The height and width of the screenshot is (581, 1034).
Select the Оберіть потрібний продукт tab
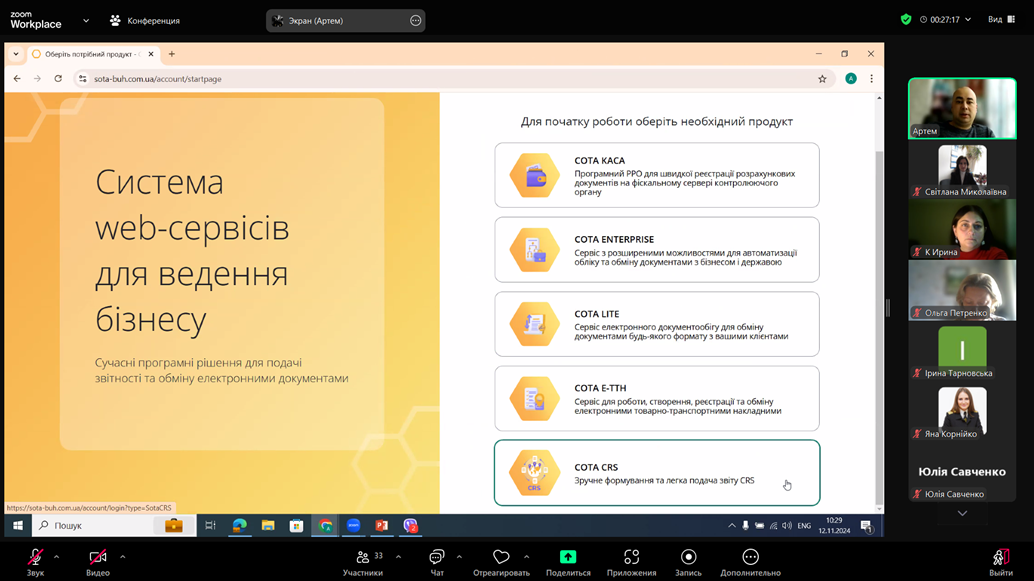pos(92,54)
